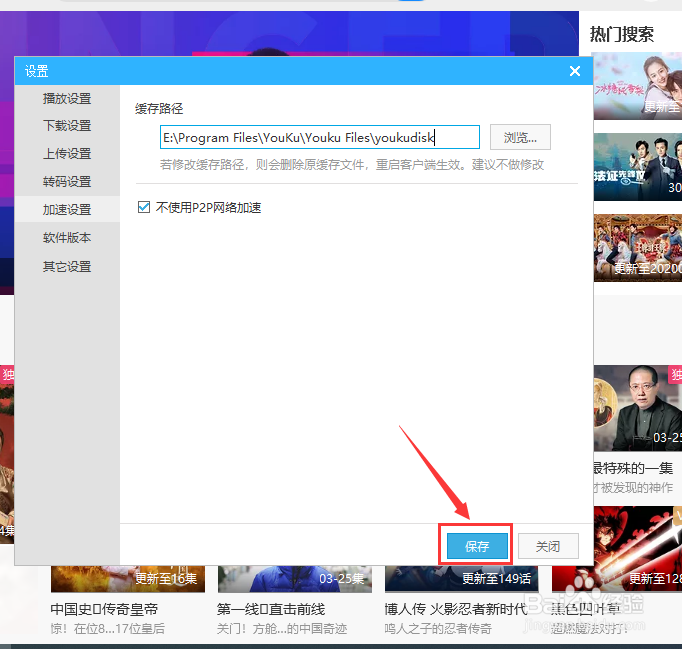Close the 设置 dialog with X

[575, 71]
